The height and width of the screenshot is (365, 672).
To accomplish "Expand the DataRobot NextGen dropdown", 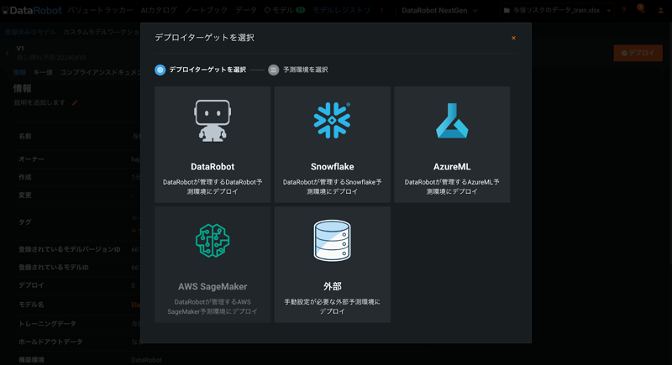I will 440,10.
